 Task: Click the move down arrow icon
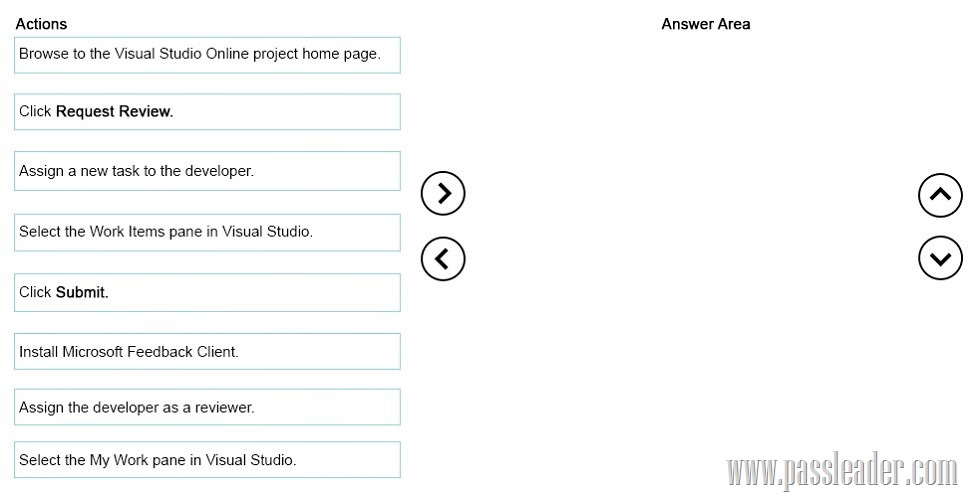[x=940, y=258]
